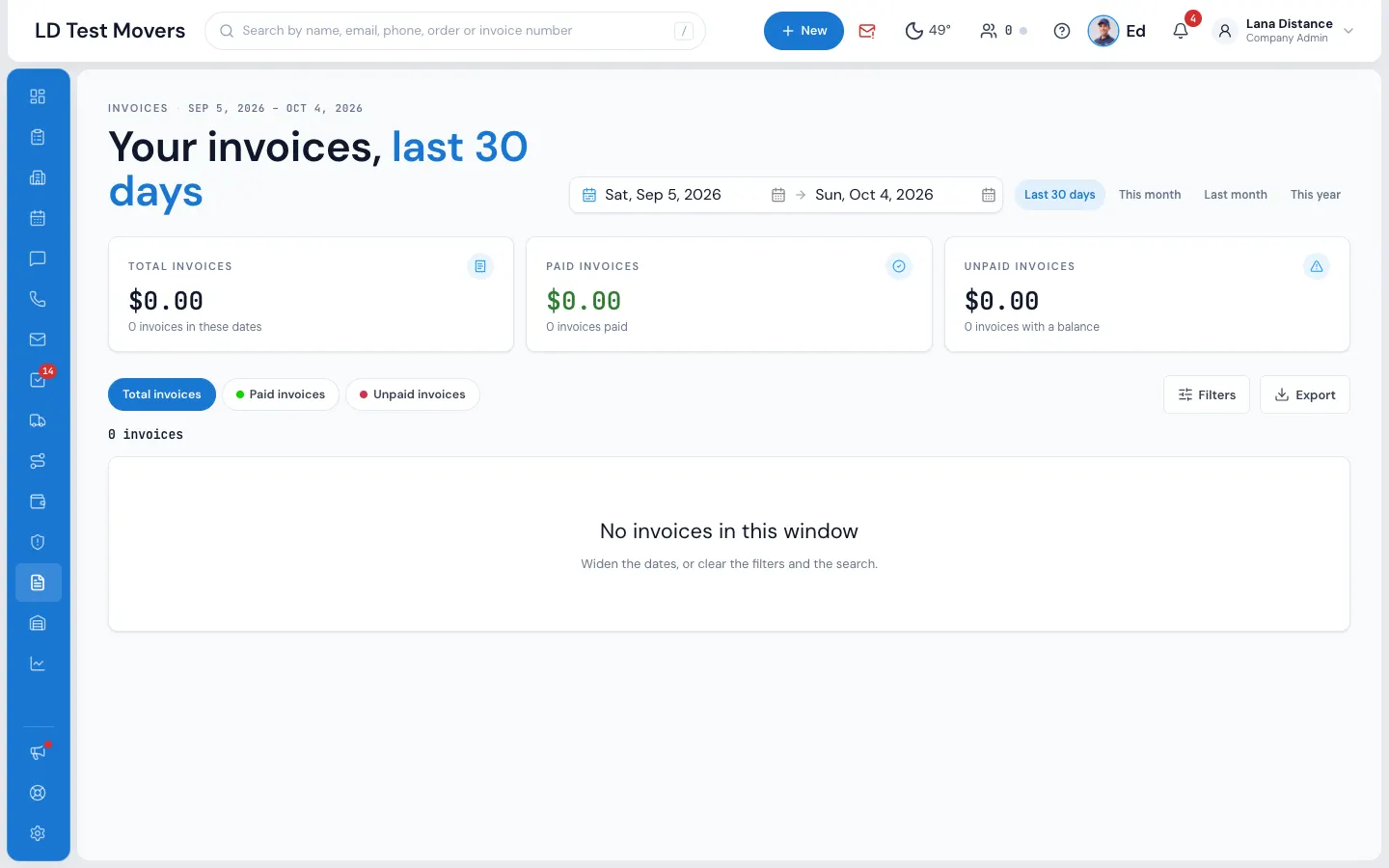Switch to the Paid invoices filter

[x=281, y=394]
